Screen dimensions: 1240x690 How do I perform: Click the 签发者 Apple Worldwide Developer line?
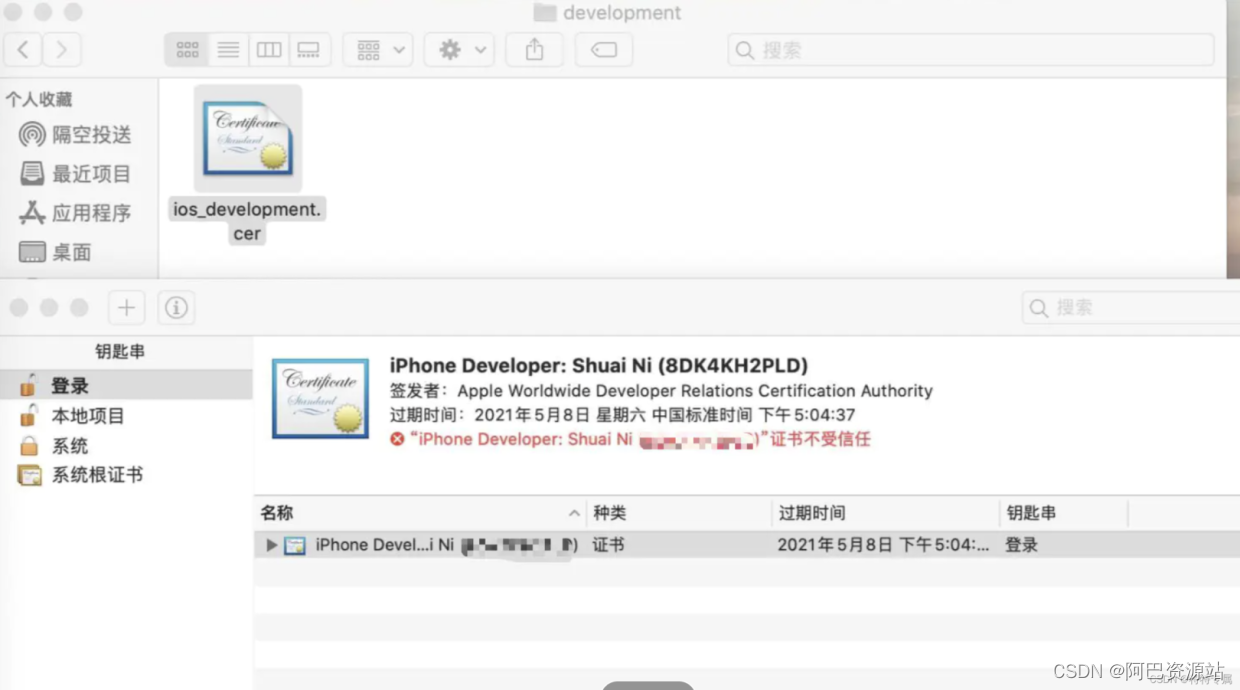[x=661, y=391]
